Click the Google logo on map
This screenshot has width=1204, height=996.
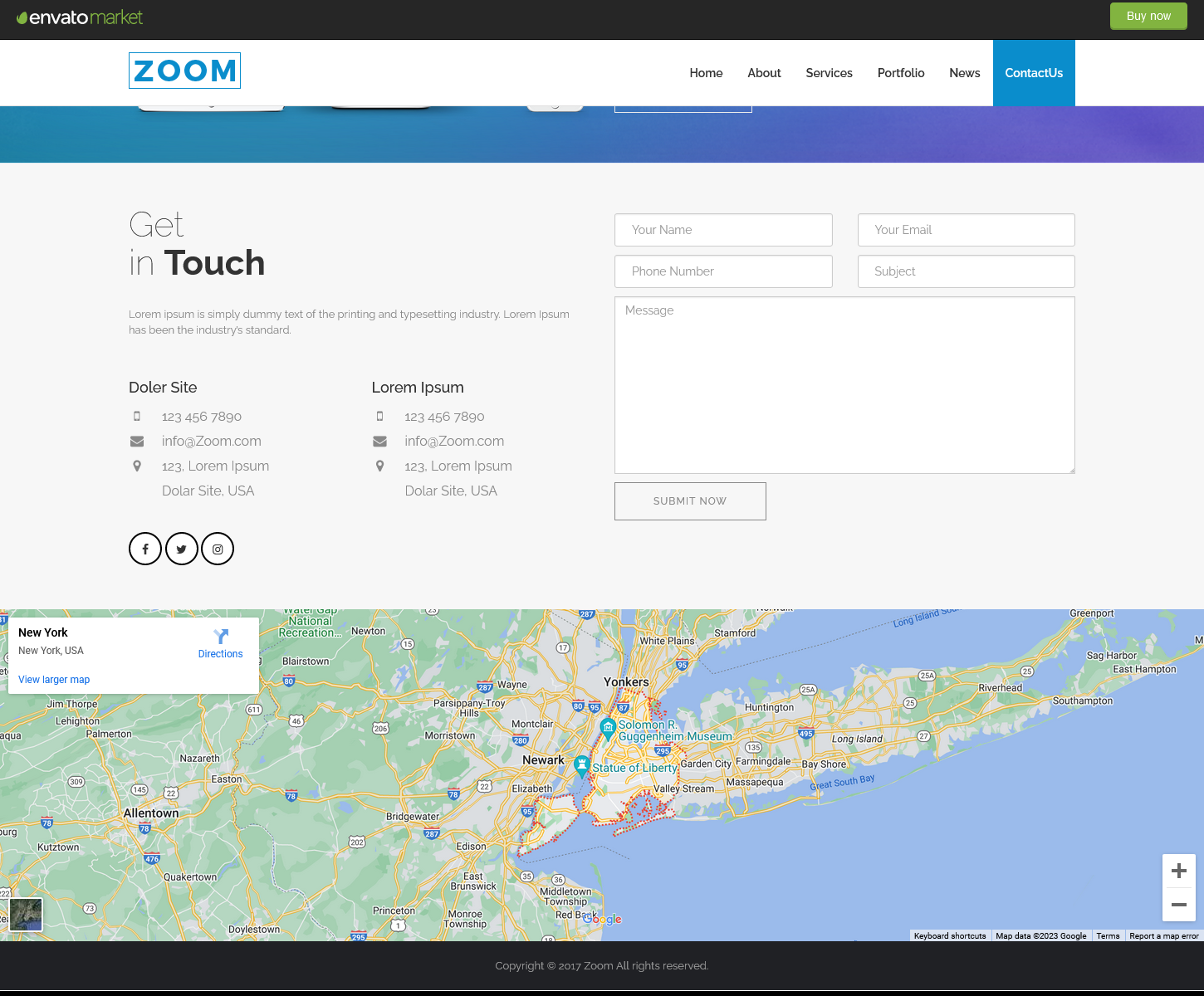[x=602, y=919]
